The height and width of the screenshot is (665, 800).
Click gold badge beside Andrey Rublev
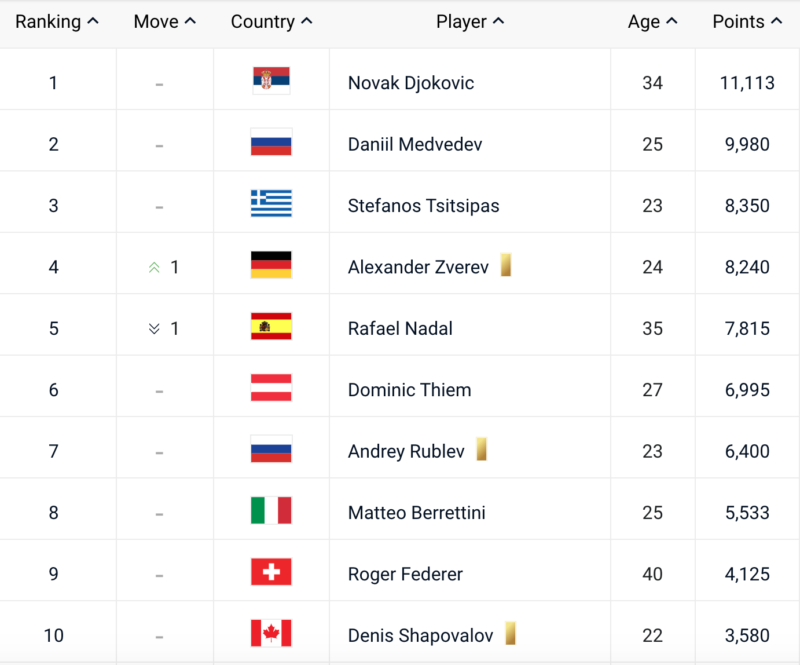pos(481,449)
